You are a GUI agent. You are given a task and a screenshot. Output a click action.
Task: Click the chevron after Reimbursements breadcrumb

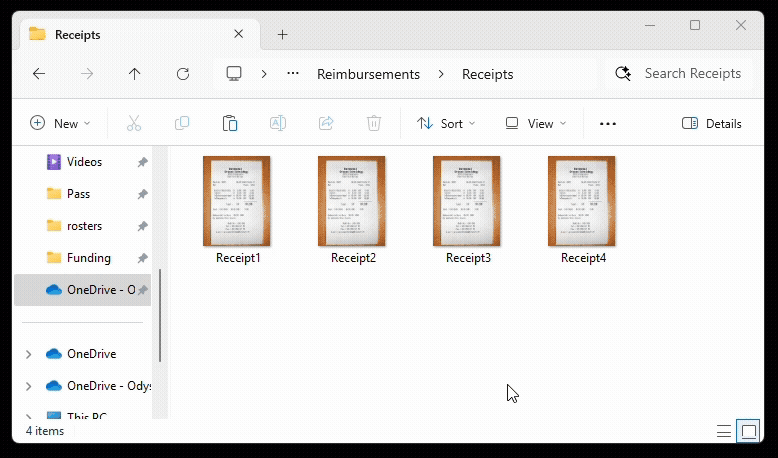pyautogui.click(x=441, y=74)
